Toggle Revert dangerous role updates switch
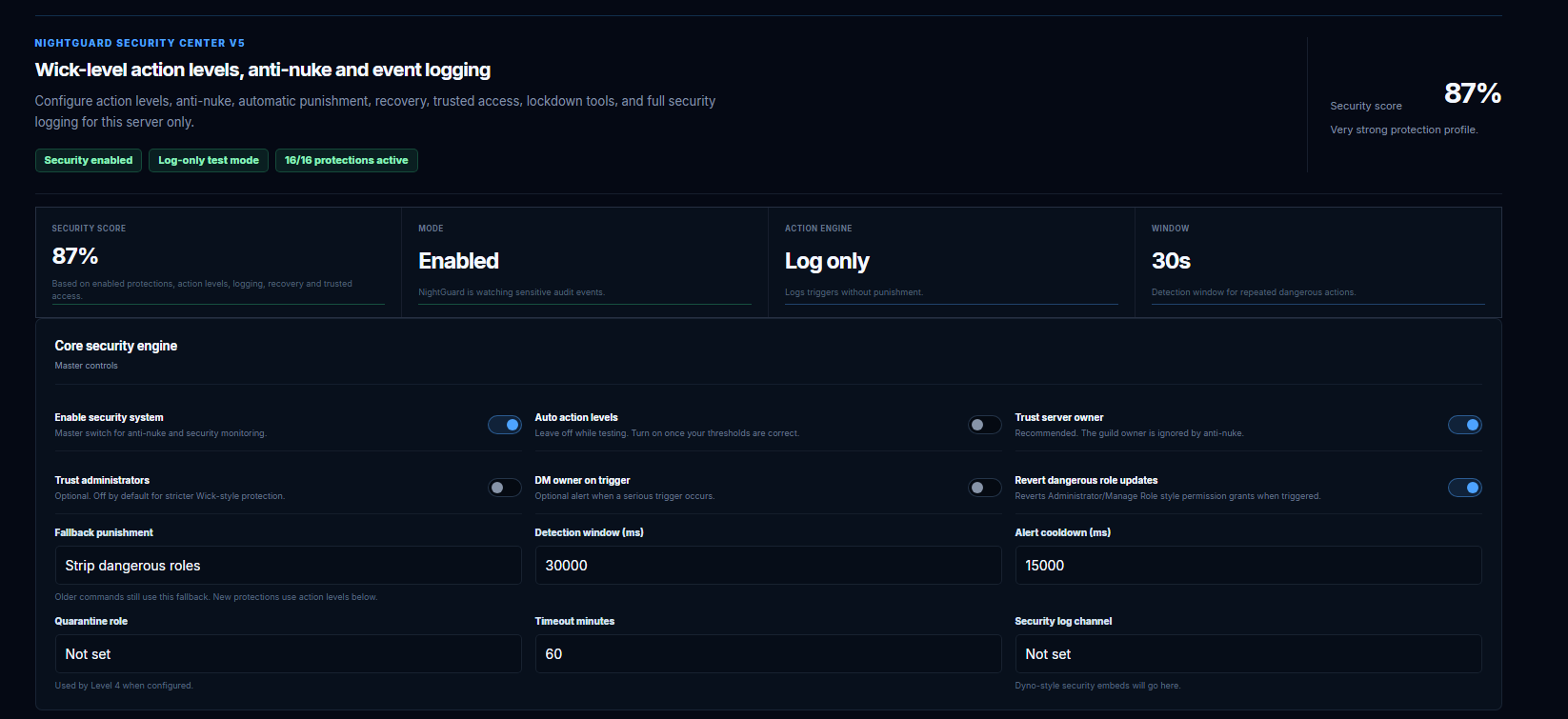This screenshot has height=719, width=1568. pyautogui.click(x=1465, y=488)
